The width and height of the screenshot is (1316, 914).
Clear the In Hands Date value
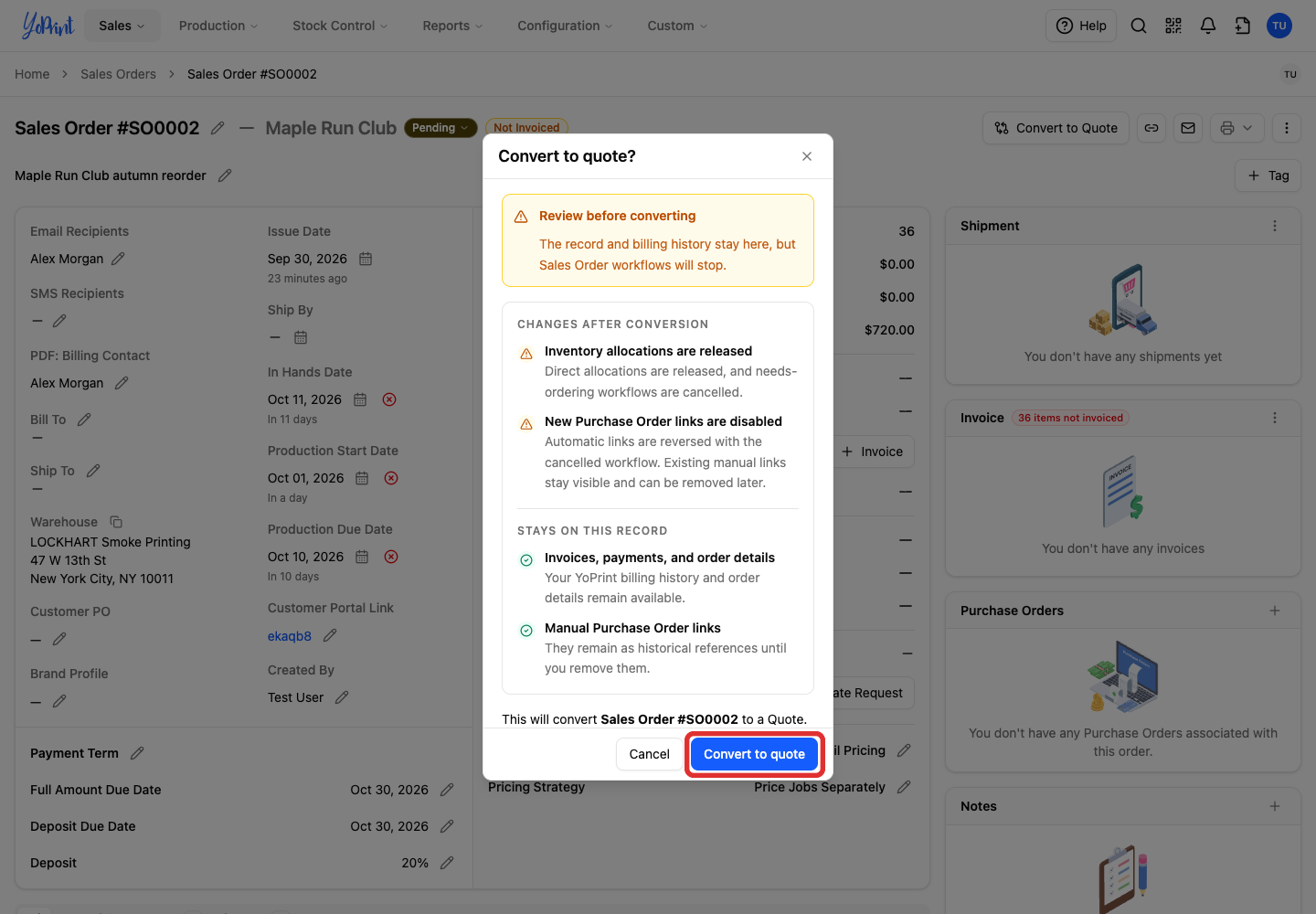[389, 399]
